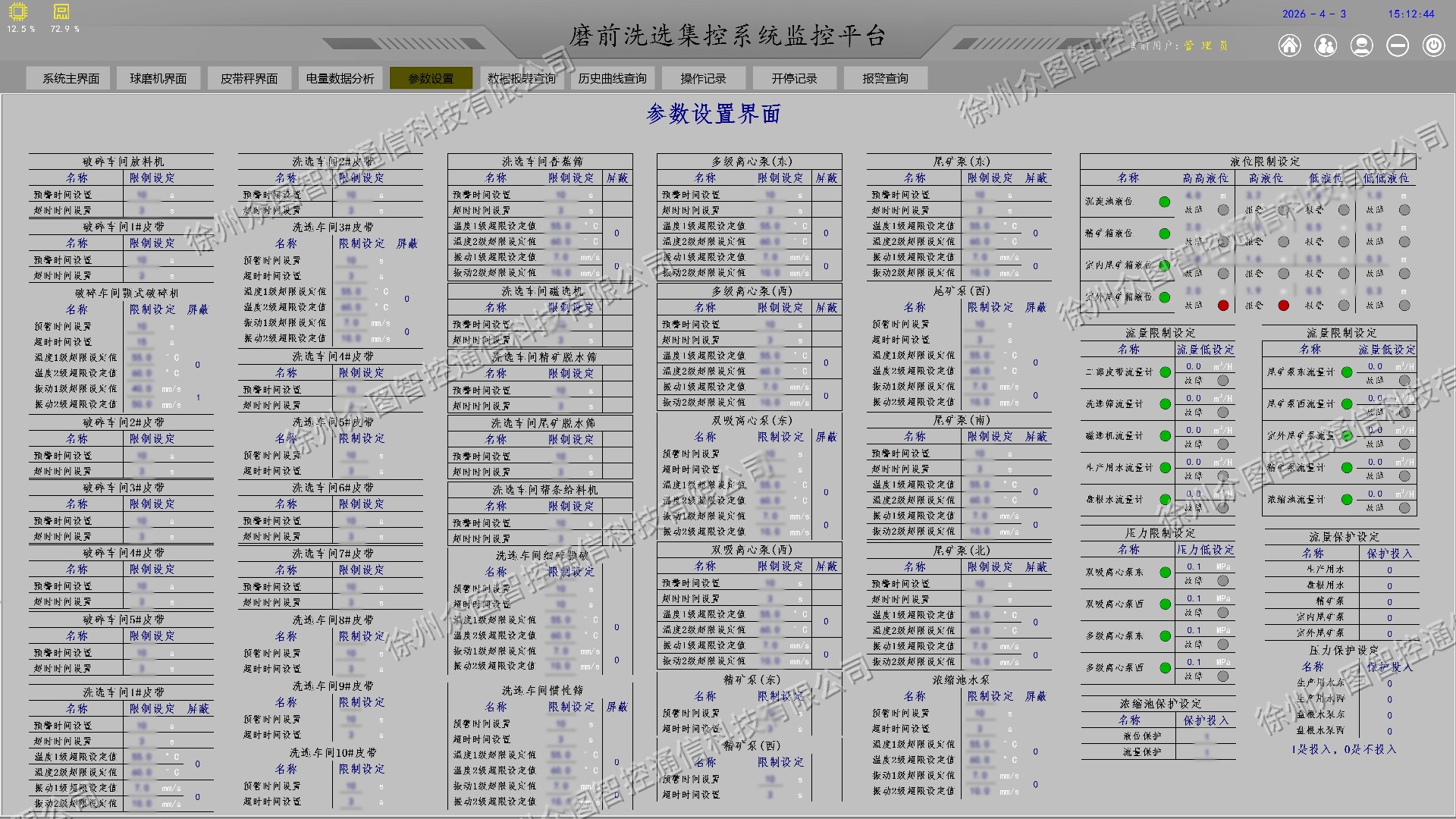Viewport: 1456px width, 819px height.
Task: Click the circular minus icon in the header
Action: coord(1398,45)
